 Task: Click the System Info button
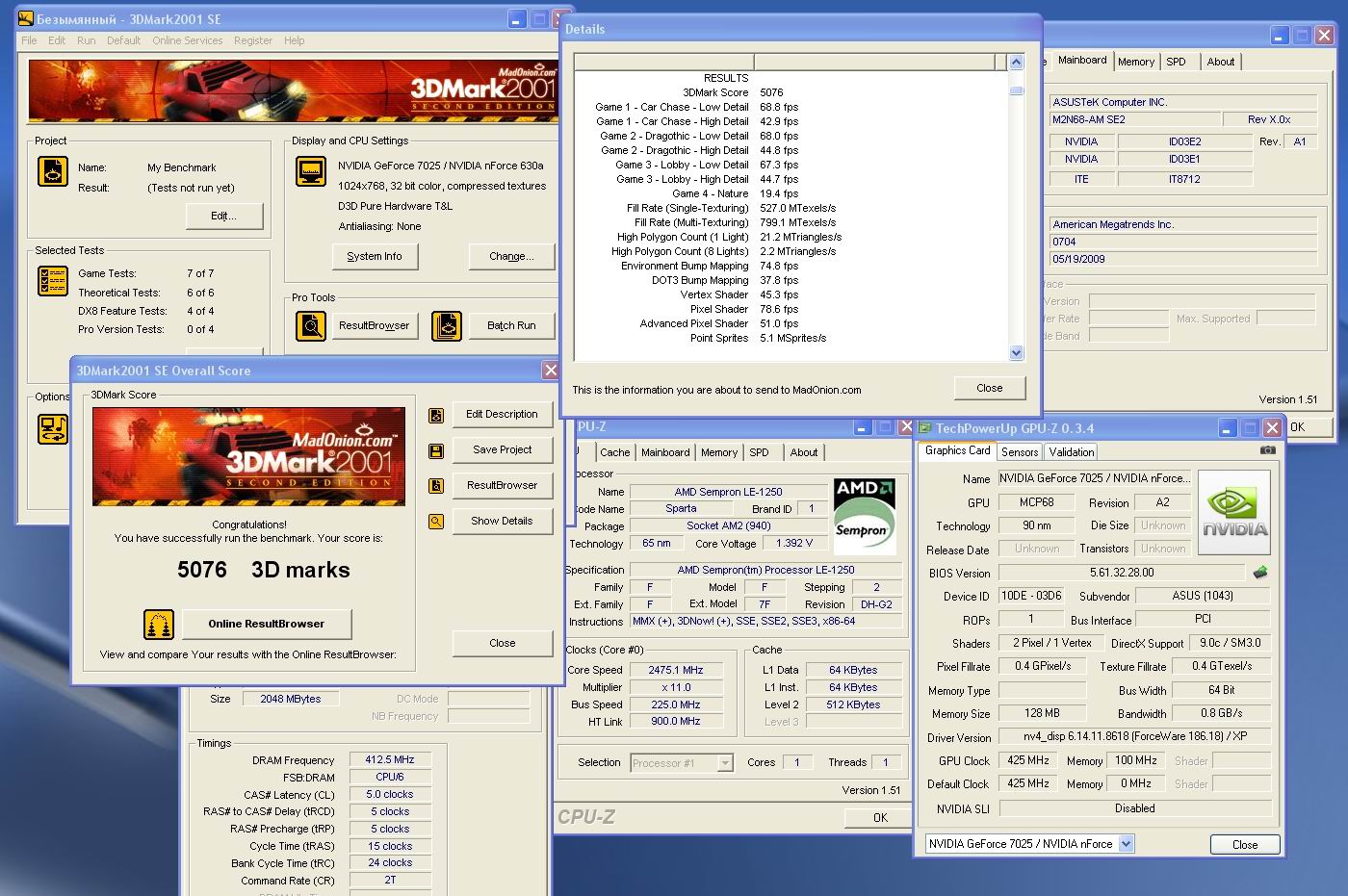[x=375, y=256]
